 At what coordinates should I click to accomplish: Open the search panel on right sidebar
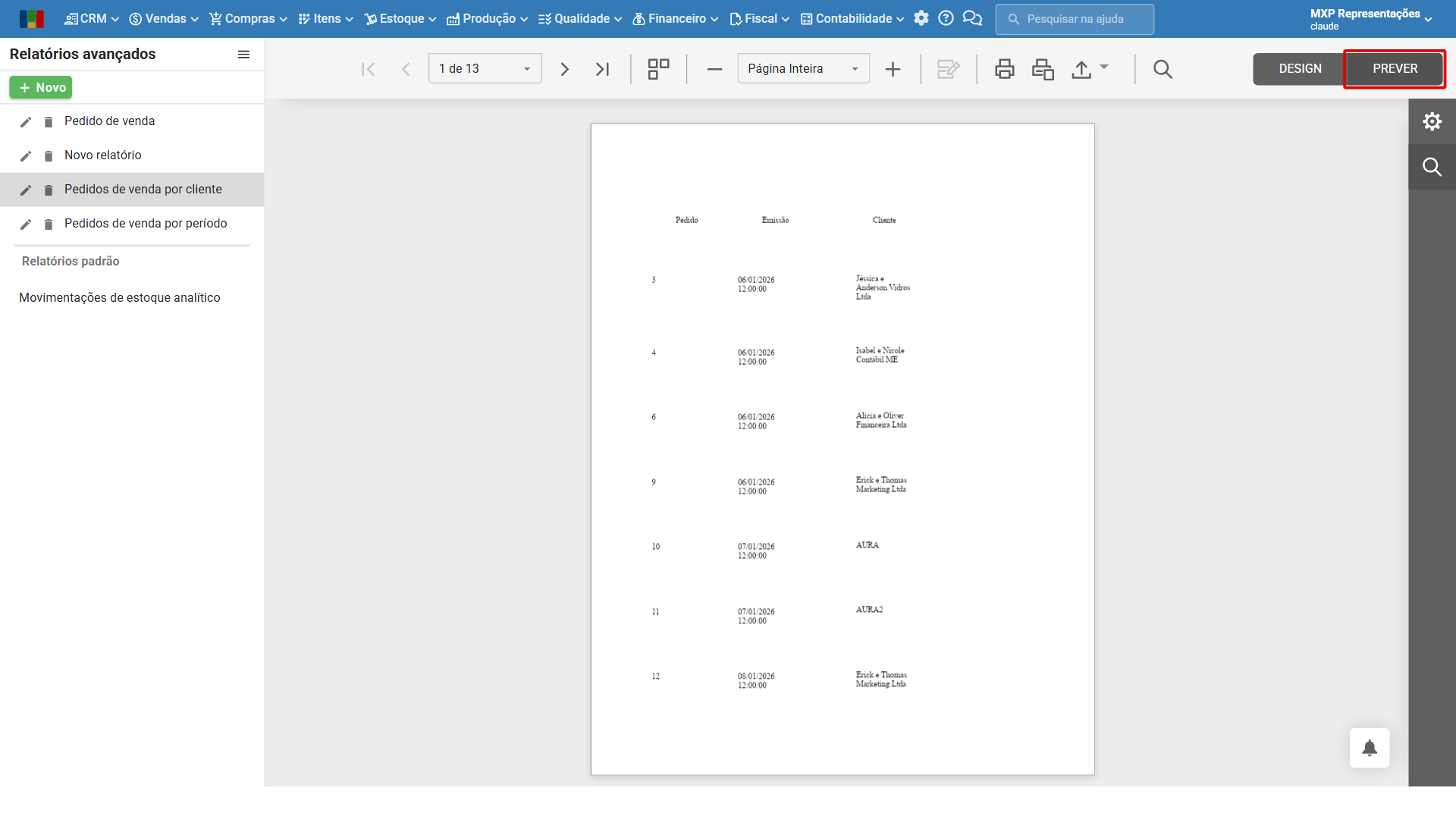[x=1432, y=167]
